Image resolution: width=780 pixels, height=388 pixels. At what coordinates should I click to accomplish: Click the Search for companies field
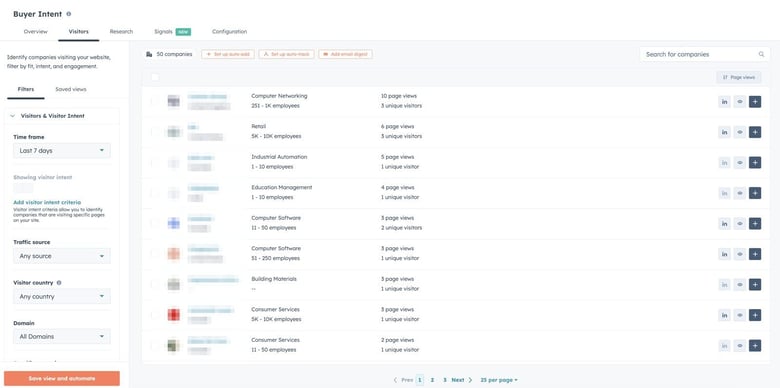pyautogui.click(x=704, y=54)
